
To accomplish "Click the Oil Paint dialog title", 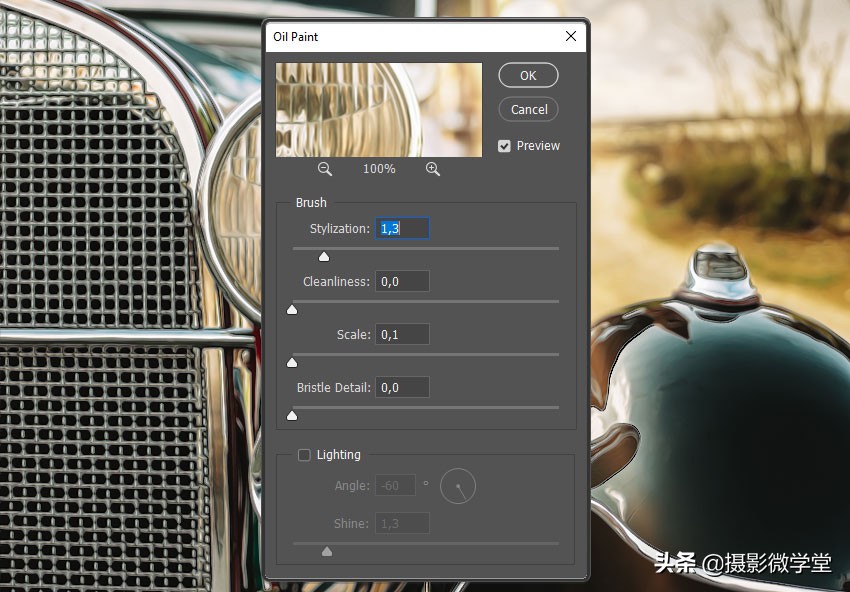I will point(295,37).
